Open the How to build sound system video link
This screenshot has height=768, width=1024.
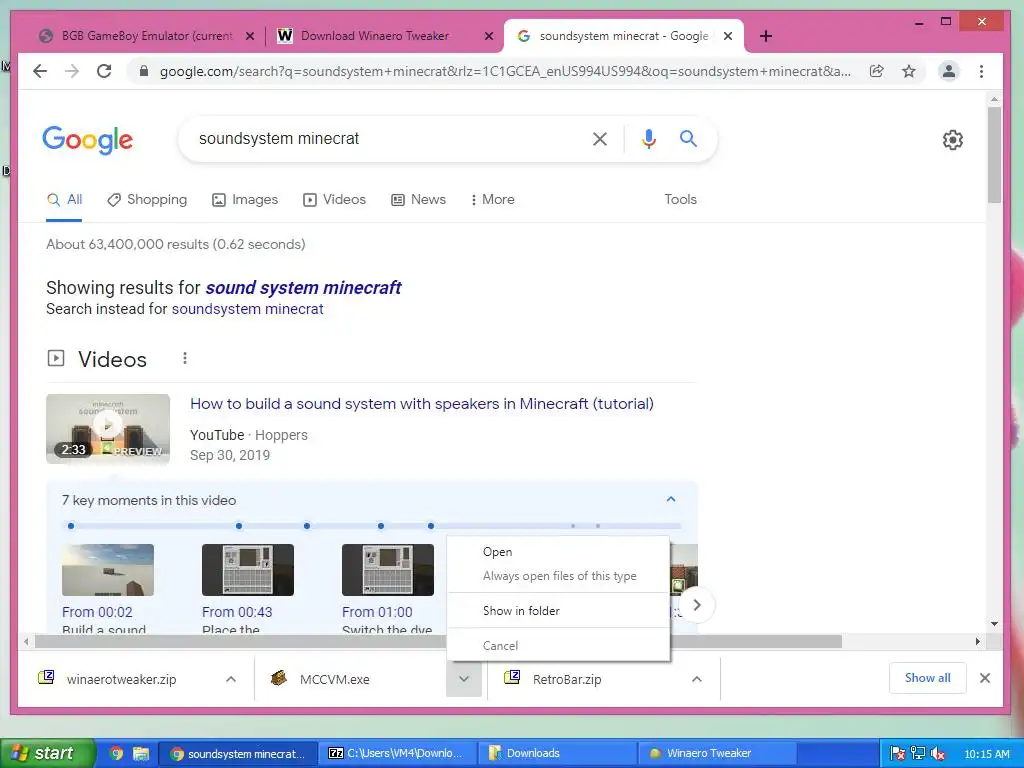[422, 404]
